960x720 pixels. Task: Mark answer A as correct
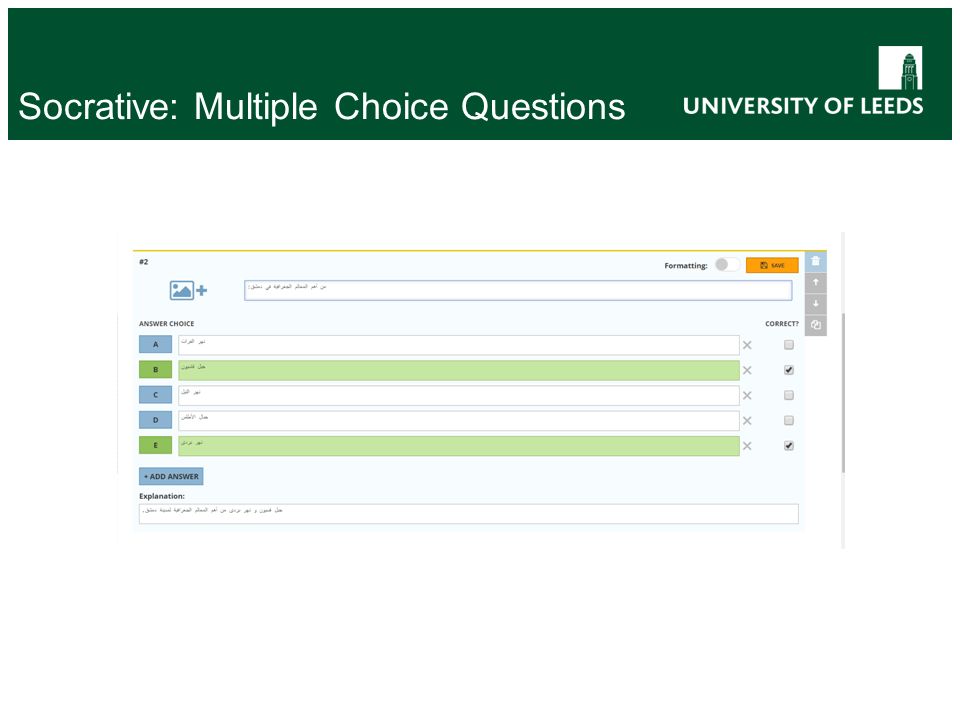(789, 345)
